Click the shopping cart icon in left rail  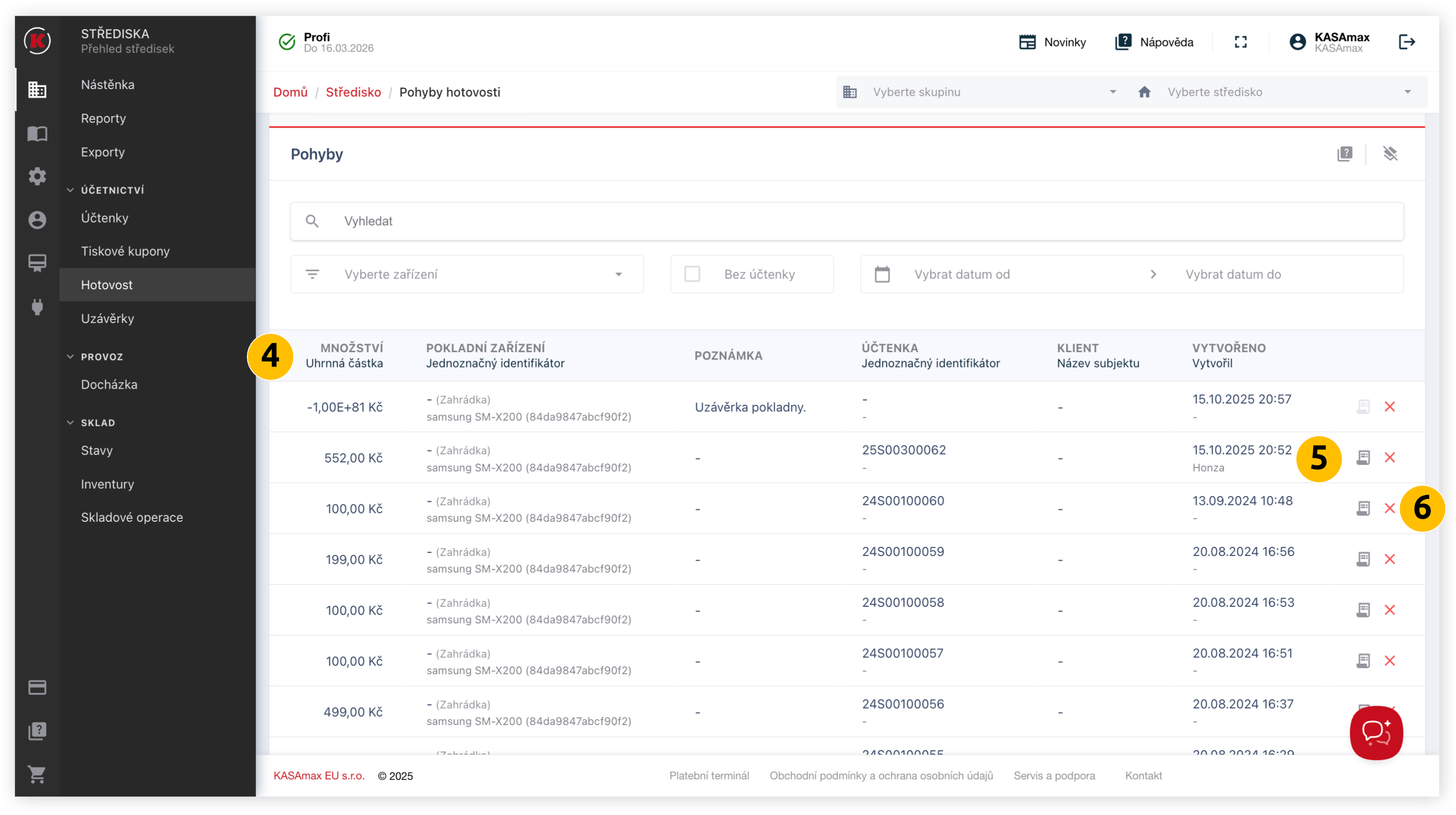[x=37, y=774]
